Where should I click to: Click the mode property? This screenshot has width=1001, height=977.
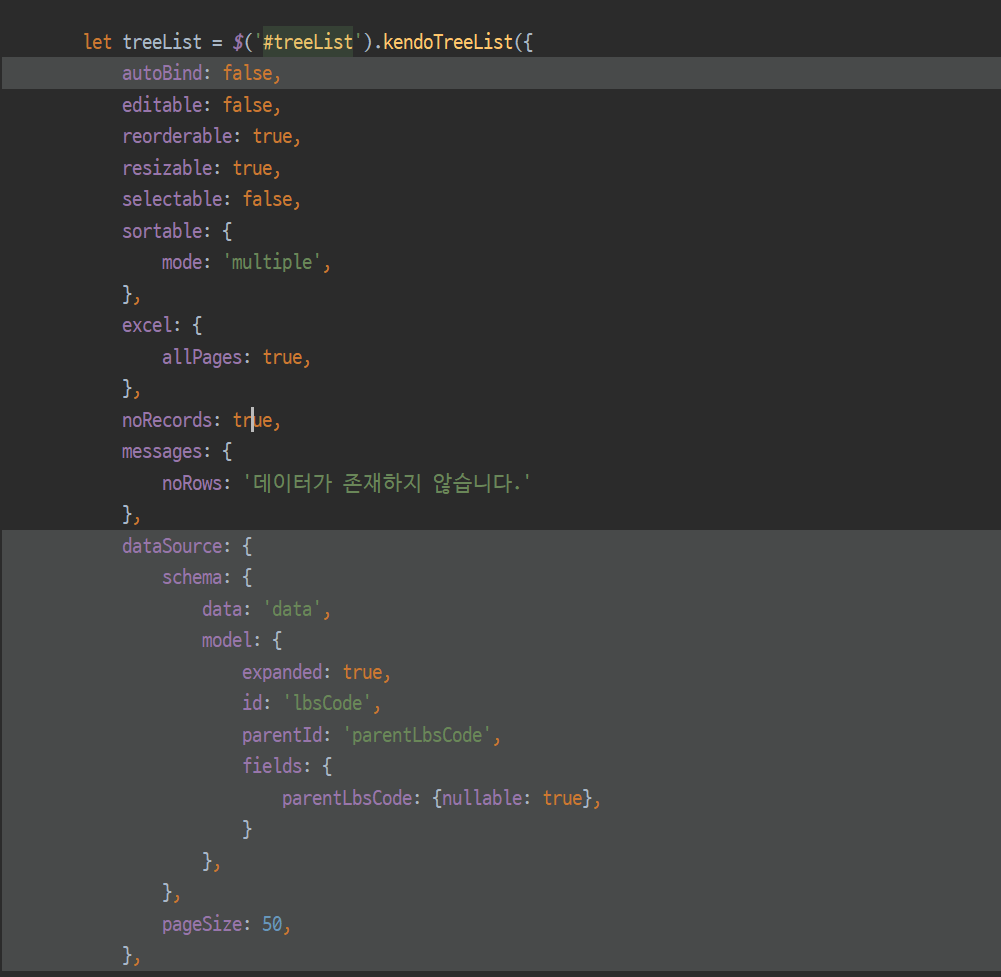(183, 262)
